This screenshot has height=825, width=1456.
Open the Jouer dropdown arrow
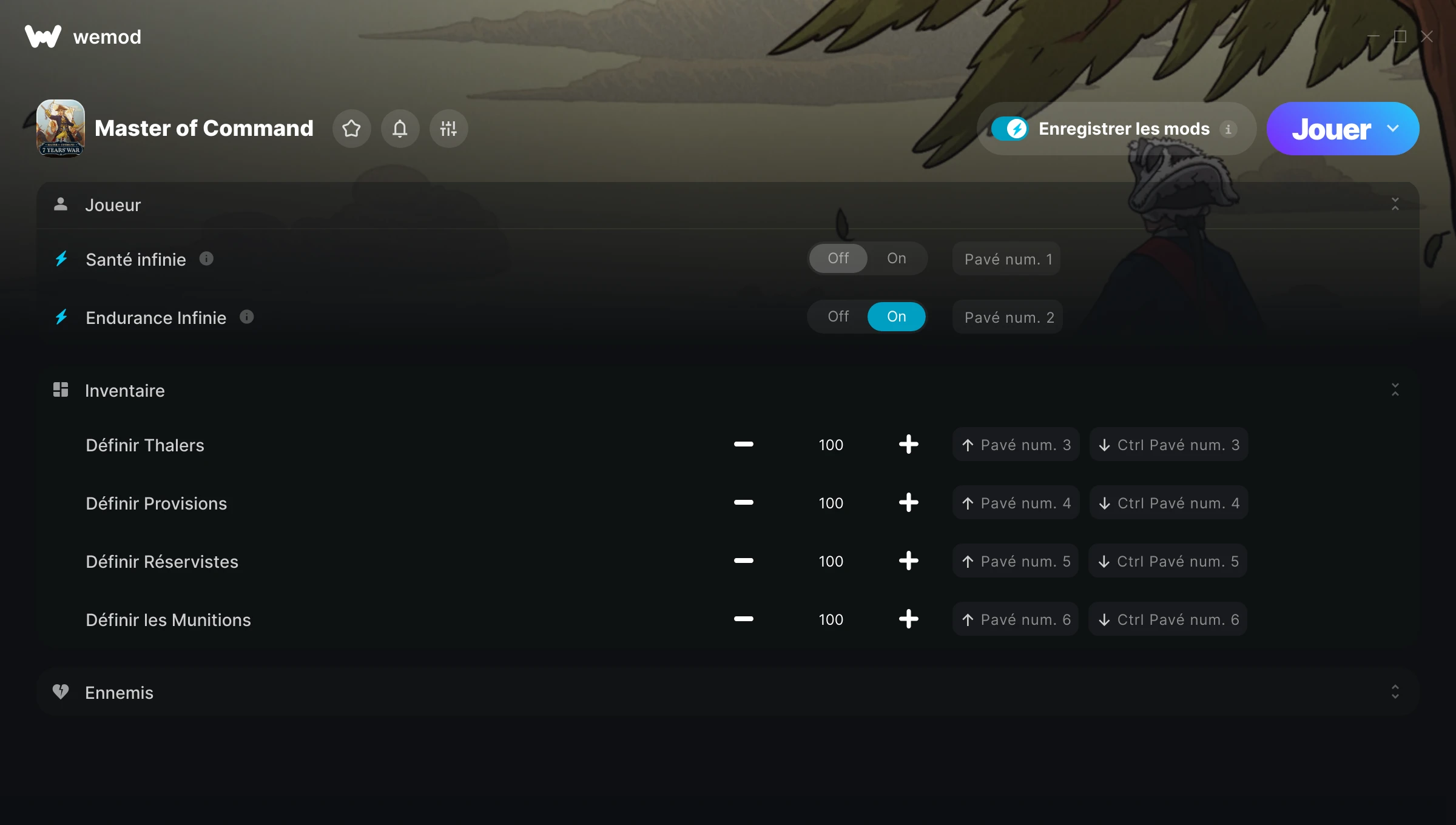1392,129
